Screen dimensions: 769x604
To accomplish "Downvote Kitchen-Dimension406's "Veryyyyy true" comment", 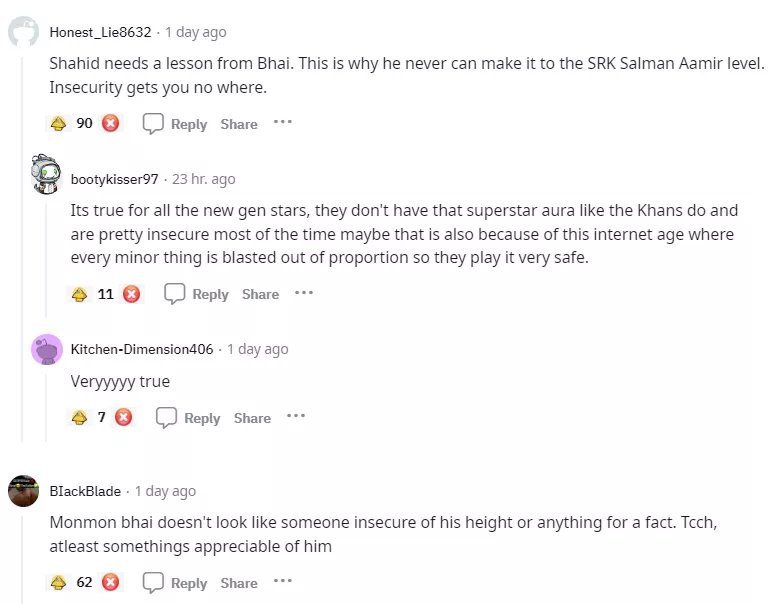I will (x=124, y=418).
